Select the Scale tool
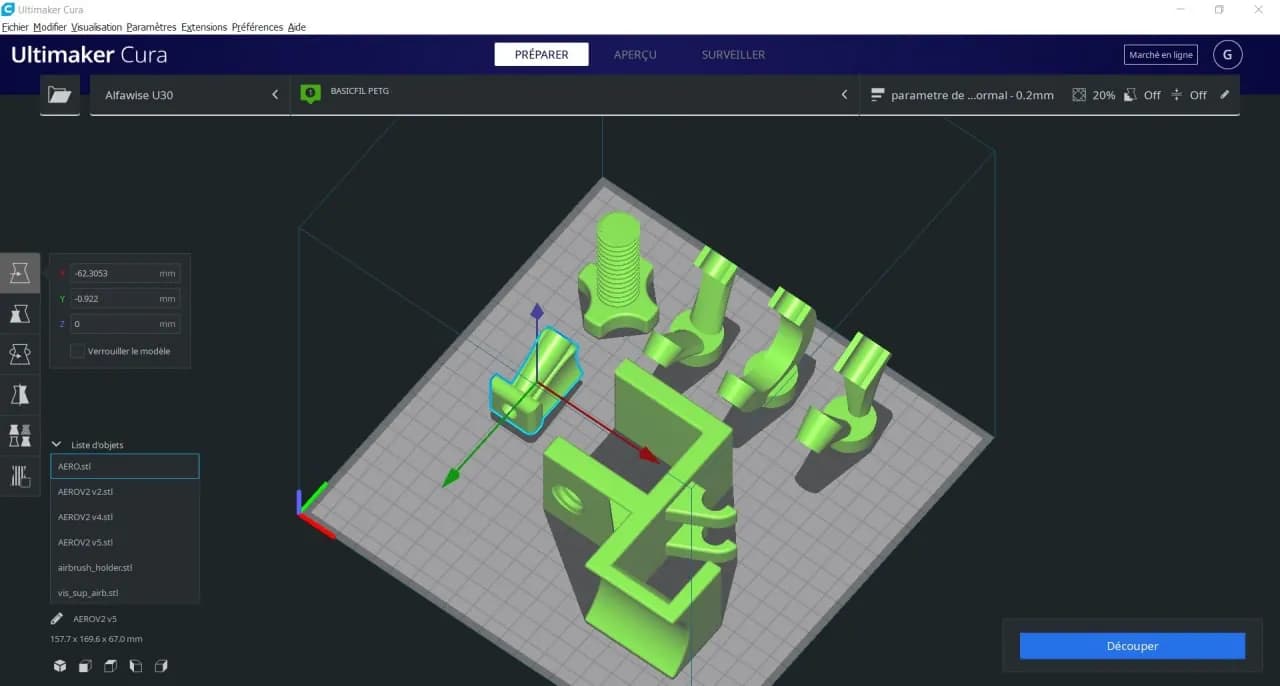 click(x=20, y=313)
